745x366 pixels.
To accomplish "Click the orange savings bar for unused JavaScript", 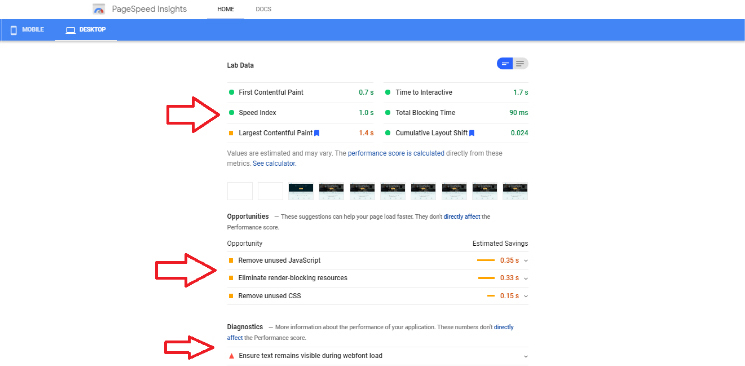I will (486, 260).
